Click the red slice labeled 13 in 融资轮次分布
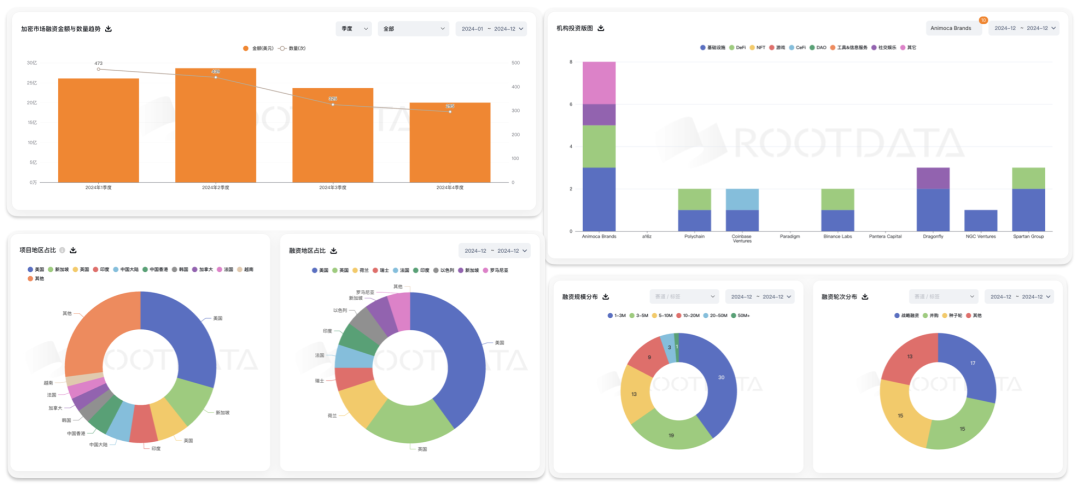1080x489 pixels. pos(908,357)
